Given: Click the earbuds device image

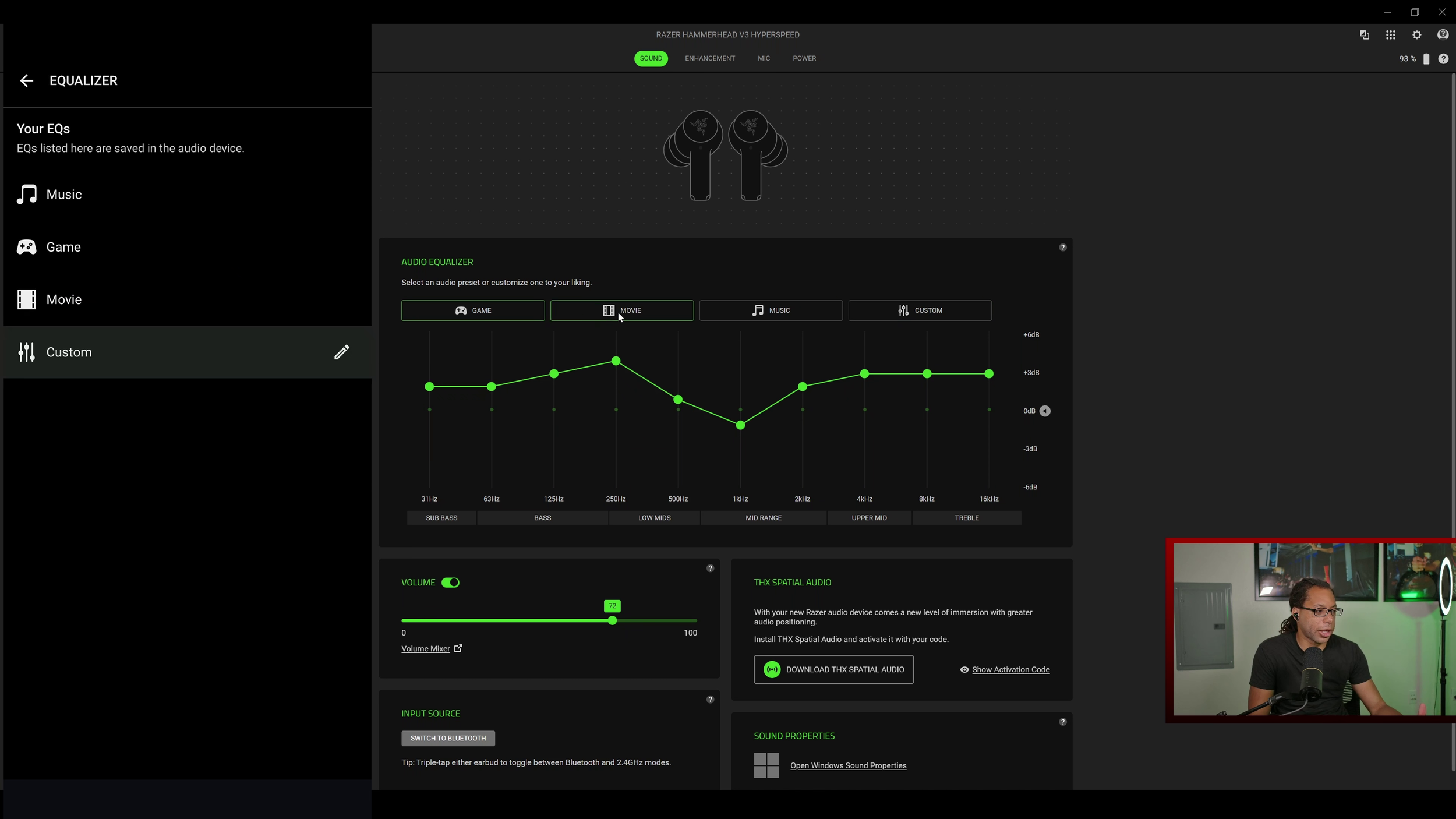Looking at the screenshot, I should tap(726, 156).
